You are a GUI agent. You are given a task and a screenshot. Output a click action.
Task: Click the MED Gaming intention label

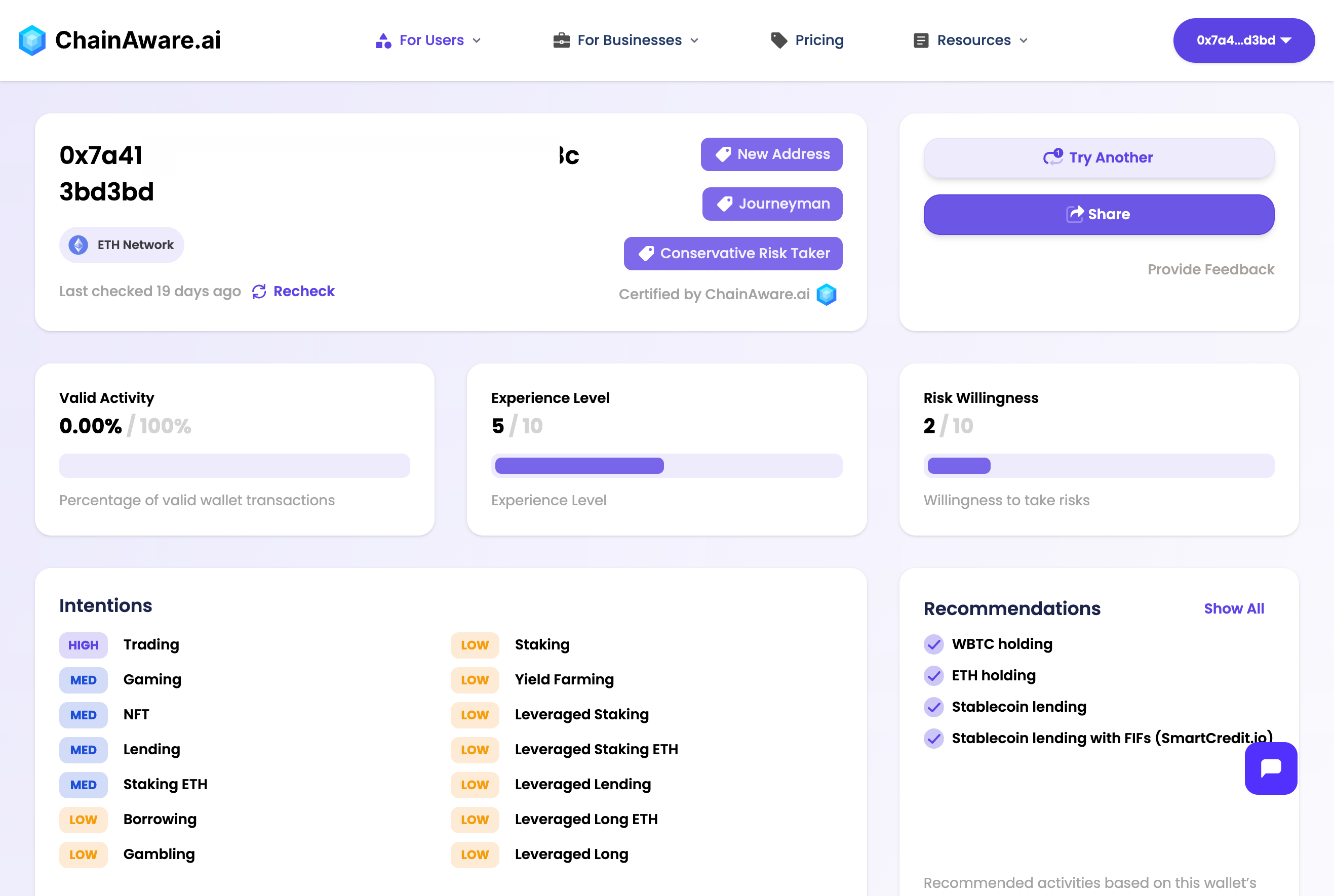tap(120, 680)
